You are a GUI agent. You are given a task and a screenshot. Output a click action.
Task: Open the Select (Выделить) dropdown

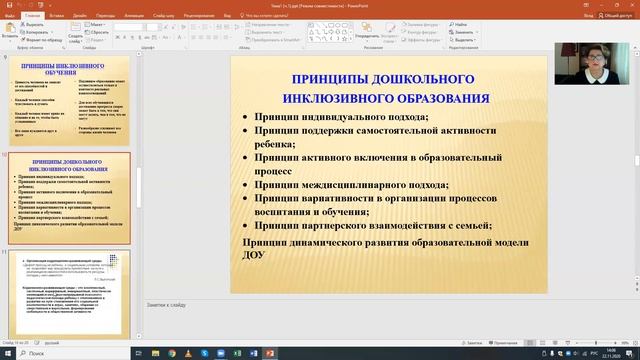[462, 40]
